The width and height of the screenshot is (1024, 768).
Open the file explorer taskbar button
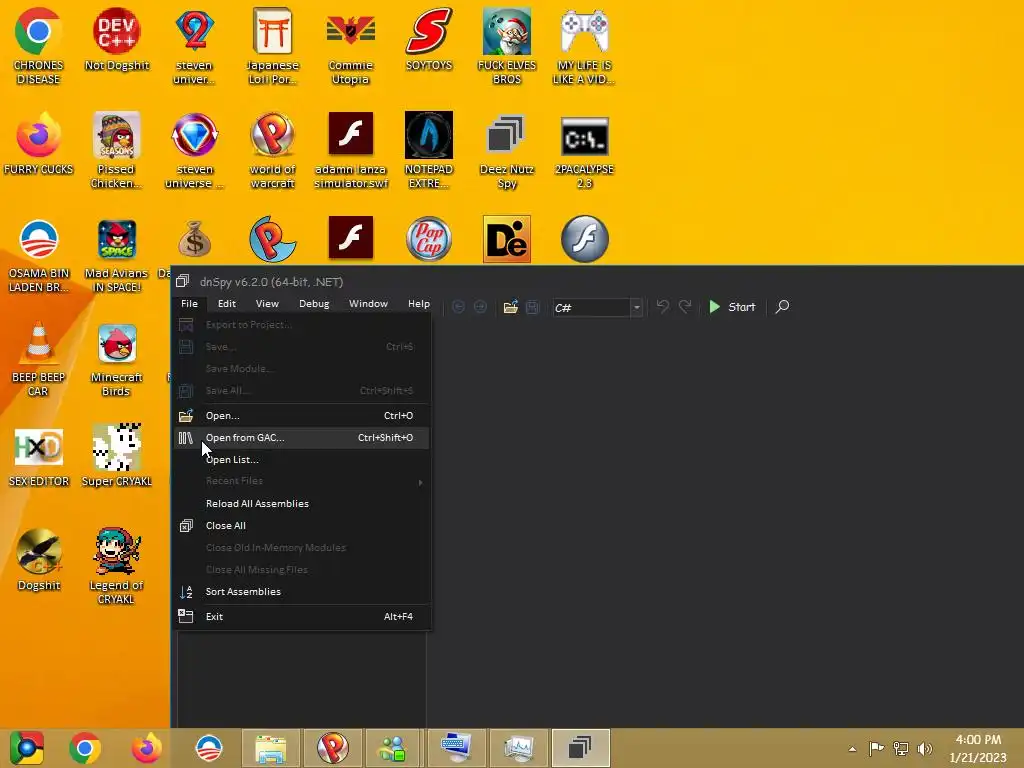271,748
